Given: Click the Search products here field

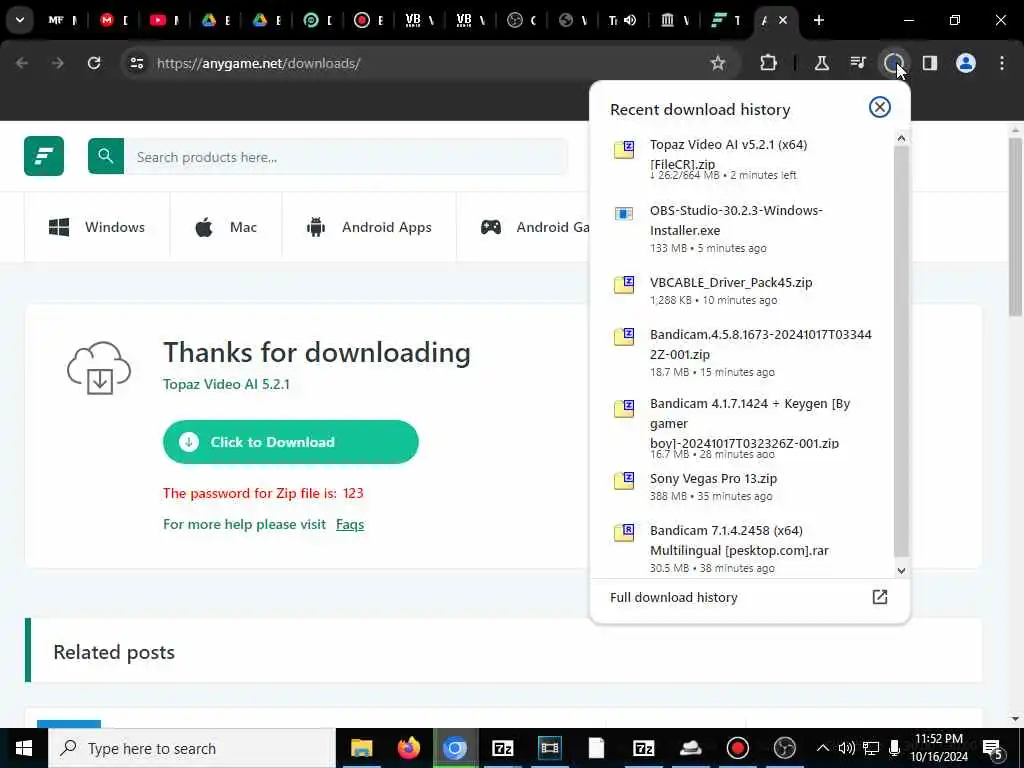Looking at the screenshot, I should click(346, 157).
